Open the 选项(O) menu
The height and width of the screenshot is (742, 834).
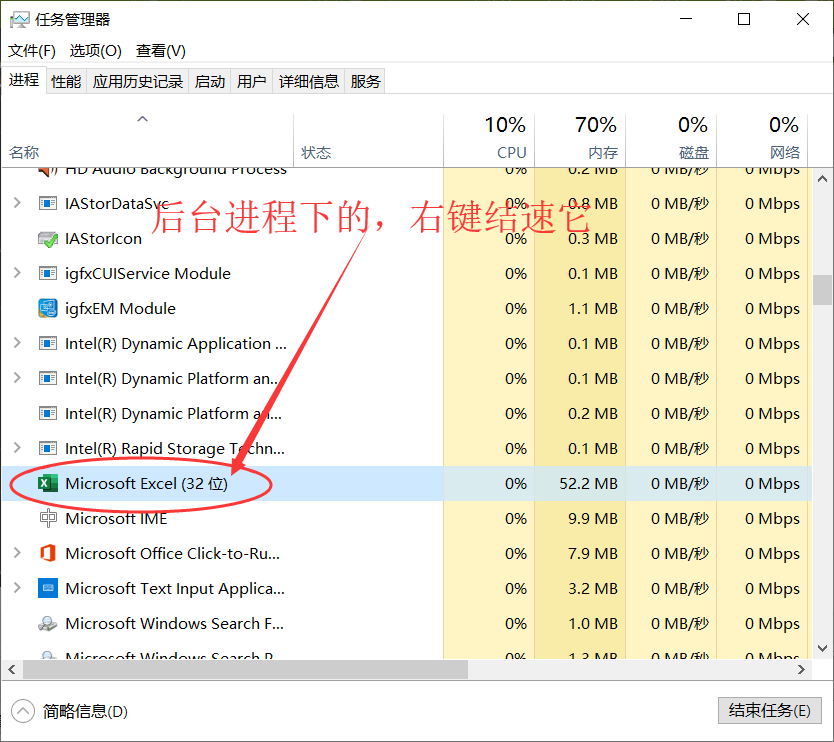pos(96,51)
